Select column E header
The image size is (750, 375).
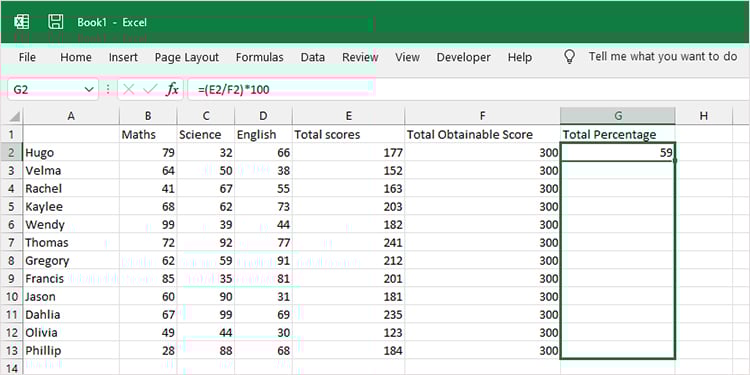(349, 116)
